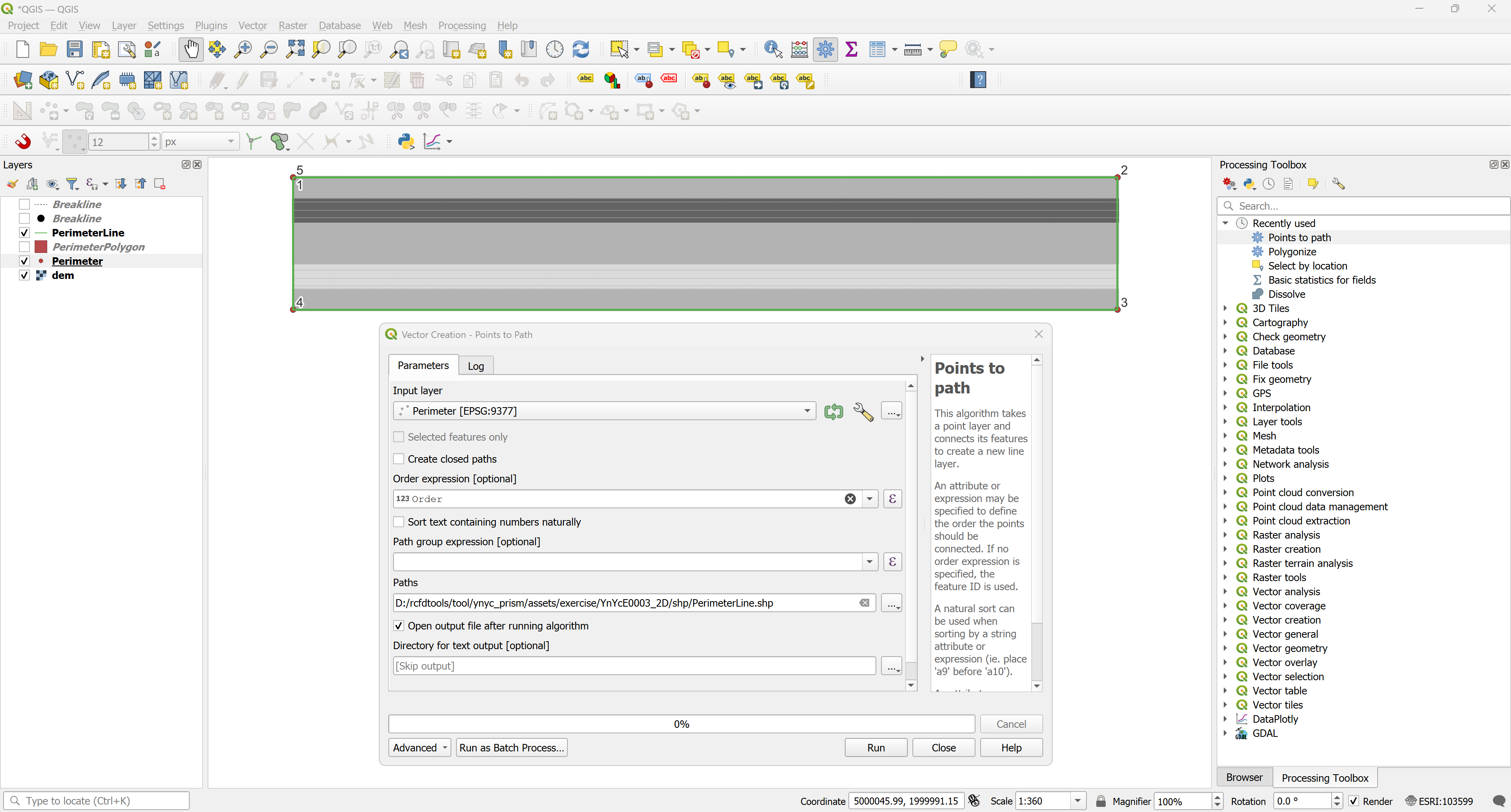Switch to the Log tab
Screen dimensions: 1511x812
coord(476,366)
